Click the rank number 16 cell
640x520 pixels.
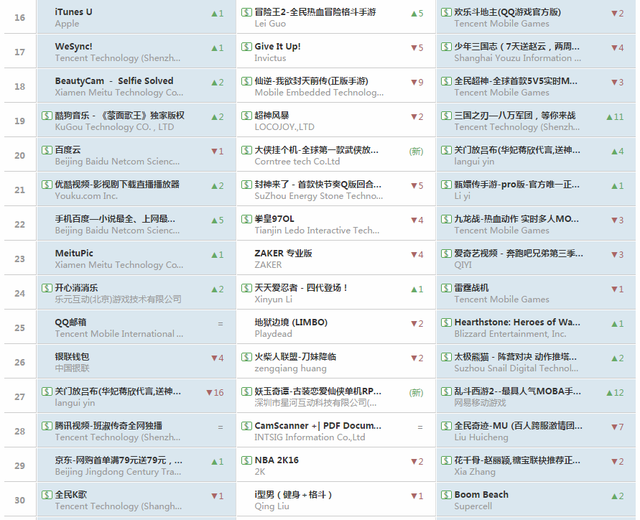click(20, 18)
